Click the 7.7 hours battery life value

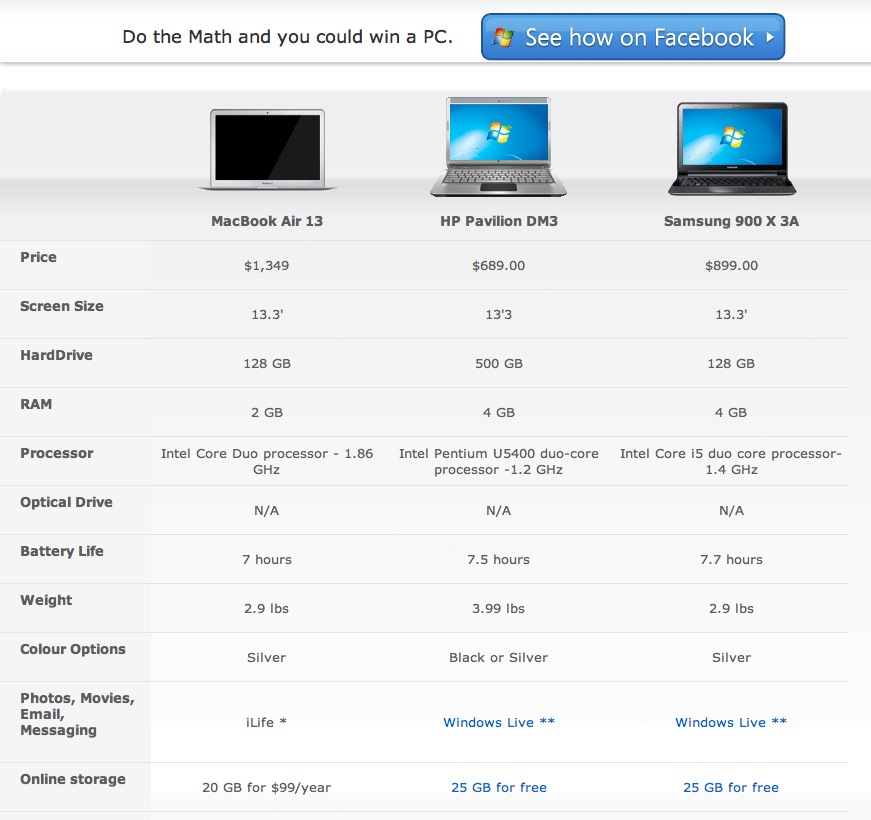click(731, 559)
